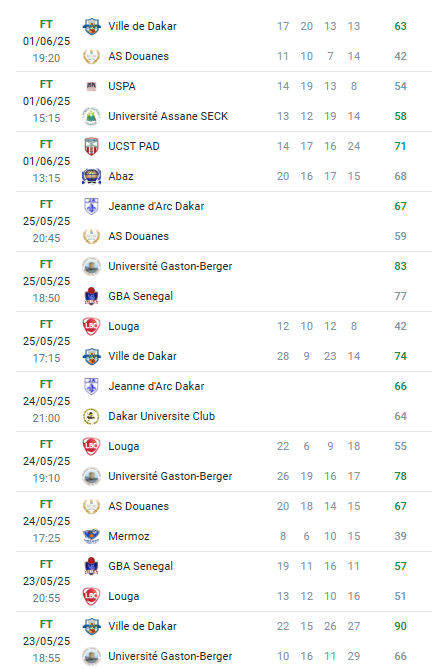Select the 83 final score for Université Gaston-Berger

[x=400, y=266]
